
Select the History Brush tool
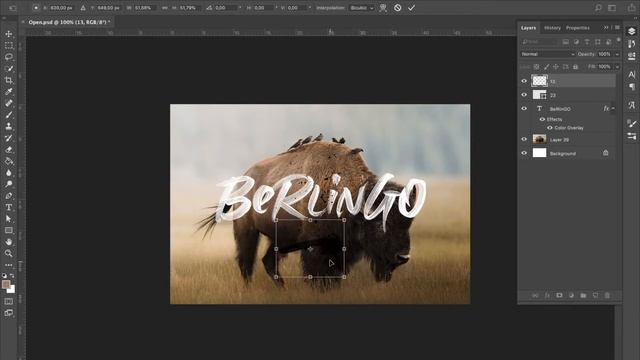(9, 138)
